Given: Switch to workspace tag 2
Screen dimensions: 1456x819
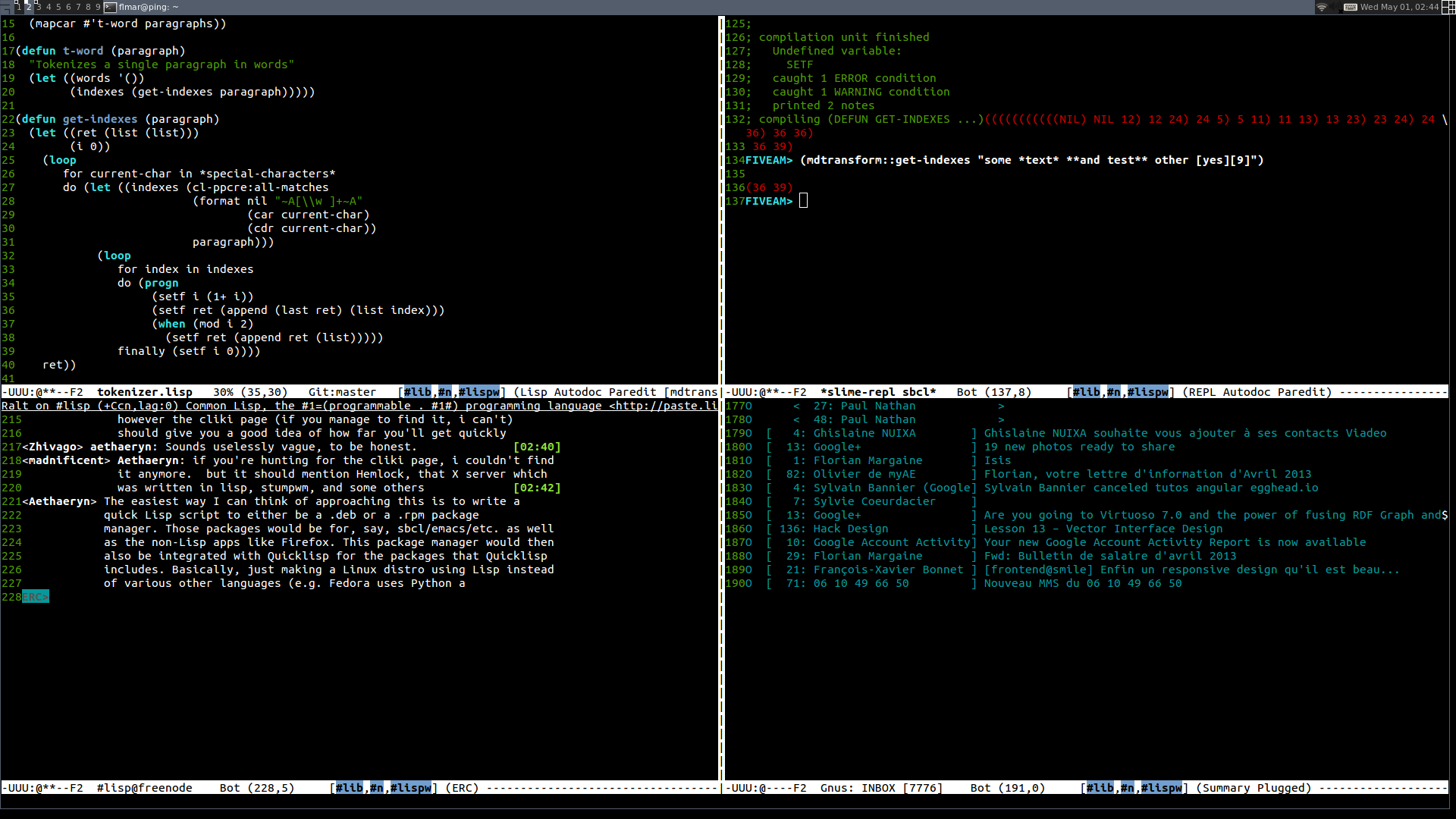Looking at the screenshot, I should pyautogui.click(x=29, y=7).
